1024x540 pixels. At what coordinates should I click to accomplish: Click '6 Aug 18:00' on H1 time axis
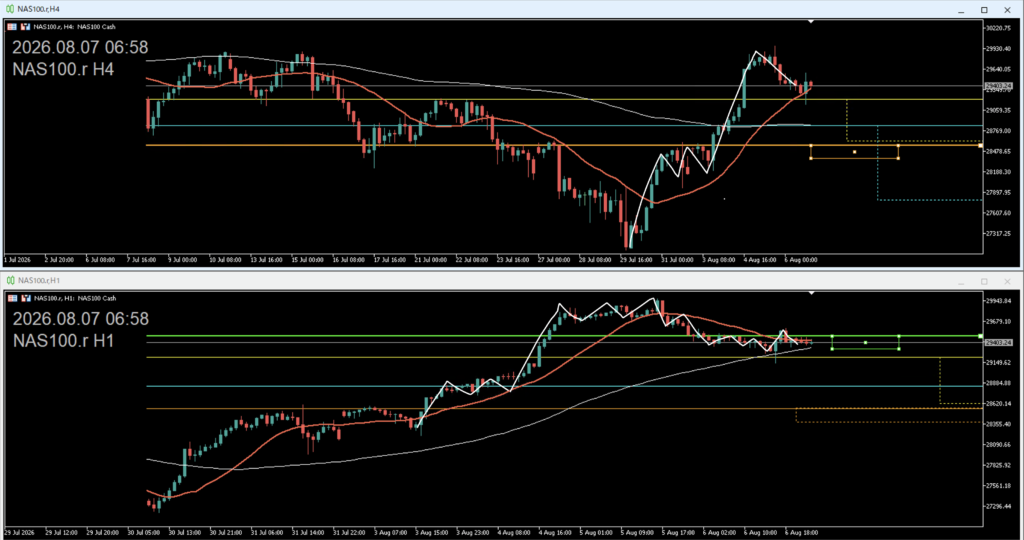pos(802,533)
